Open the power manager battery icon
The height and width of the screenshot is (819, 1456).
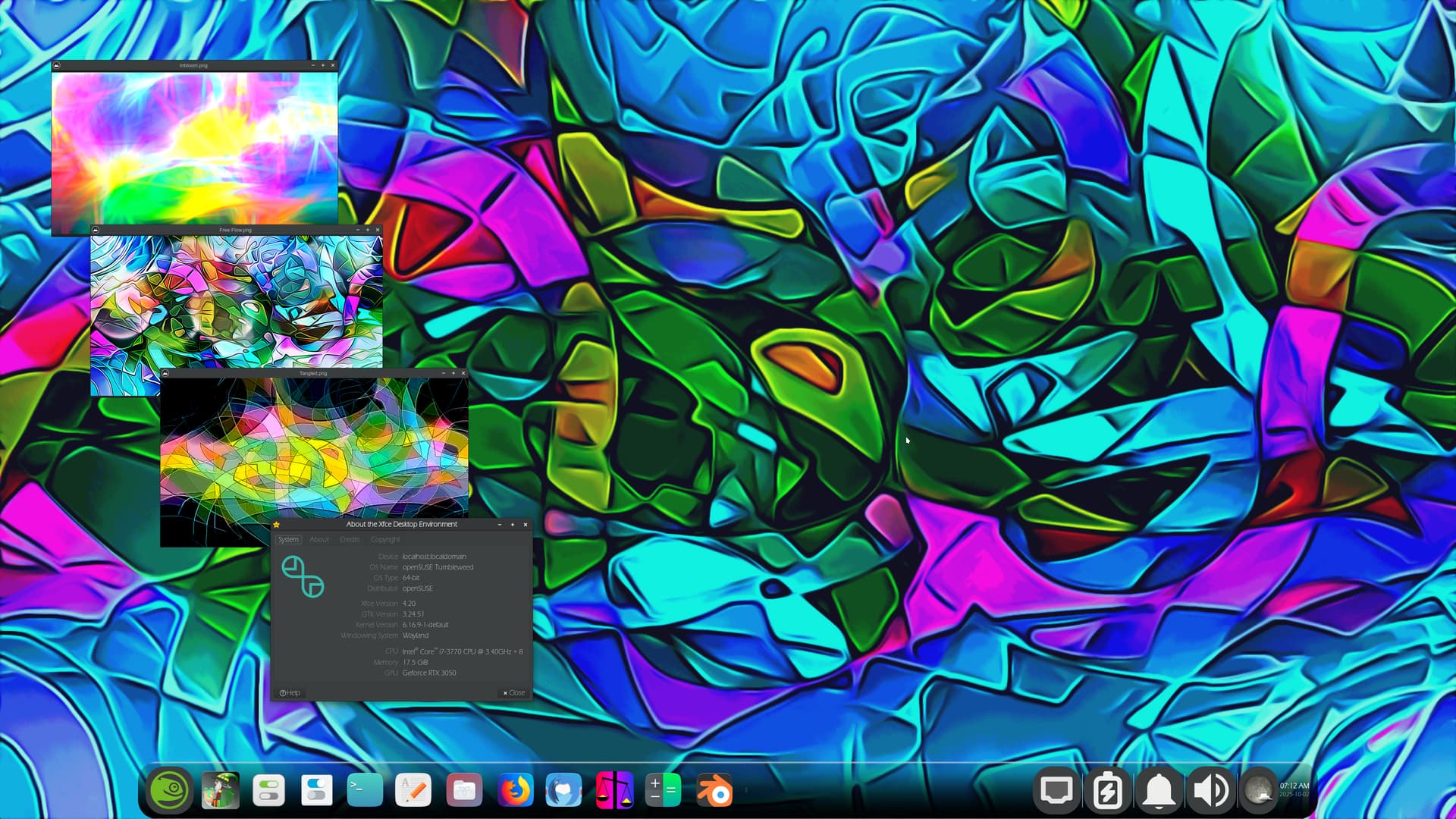click(x=1107, y=790)
